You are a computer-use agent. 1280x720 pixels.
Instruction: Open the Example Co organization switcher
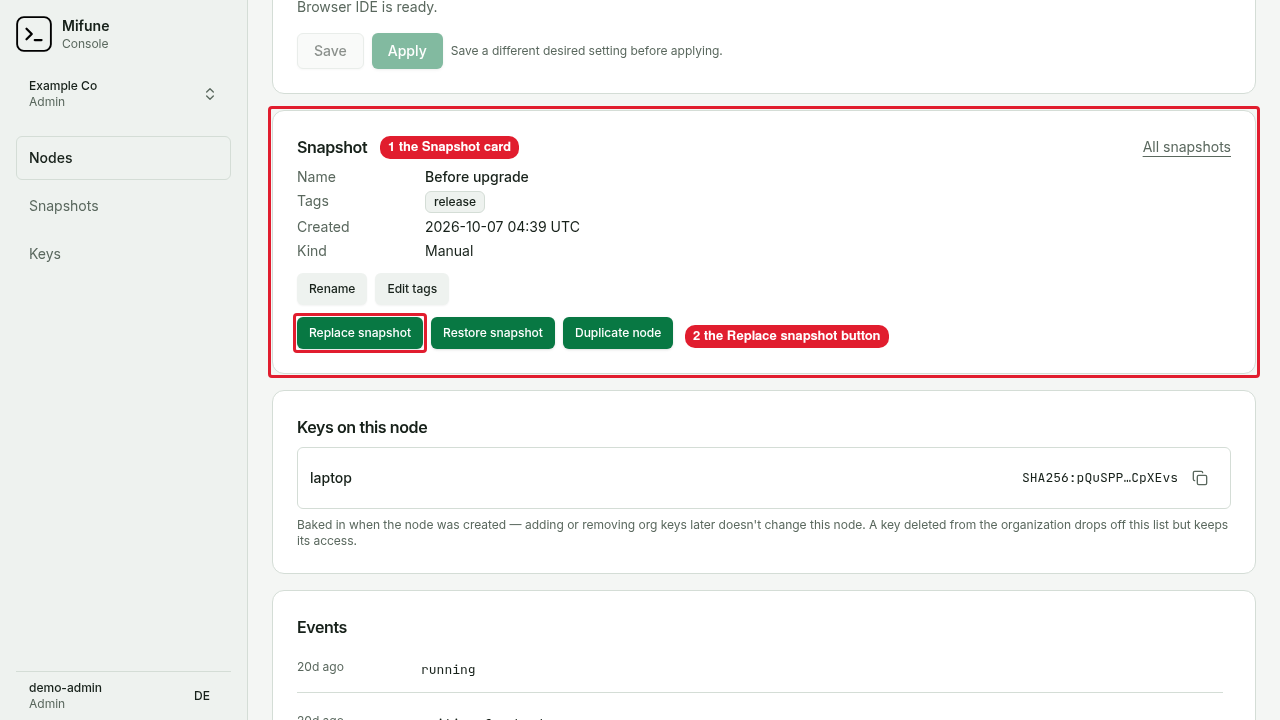[x=123, y=94]
